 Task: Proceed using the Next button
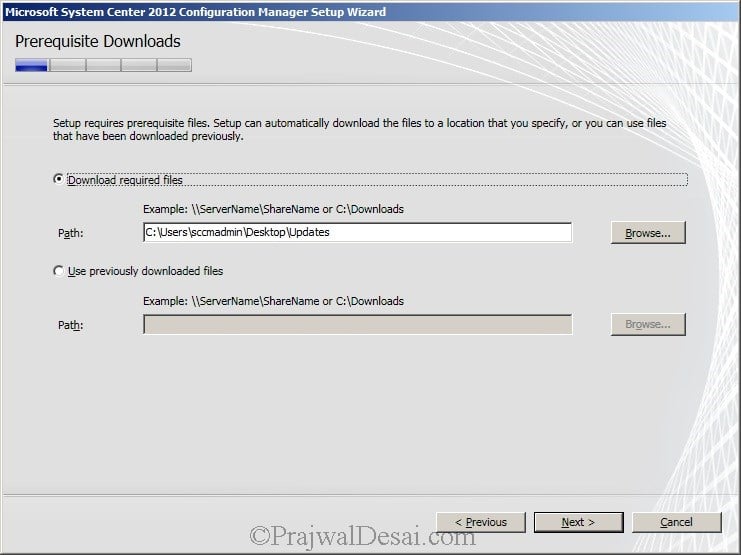[x=578, y=522]
